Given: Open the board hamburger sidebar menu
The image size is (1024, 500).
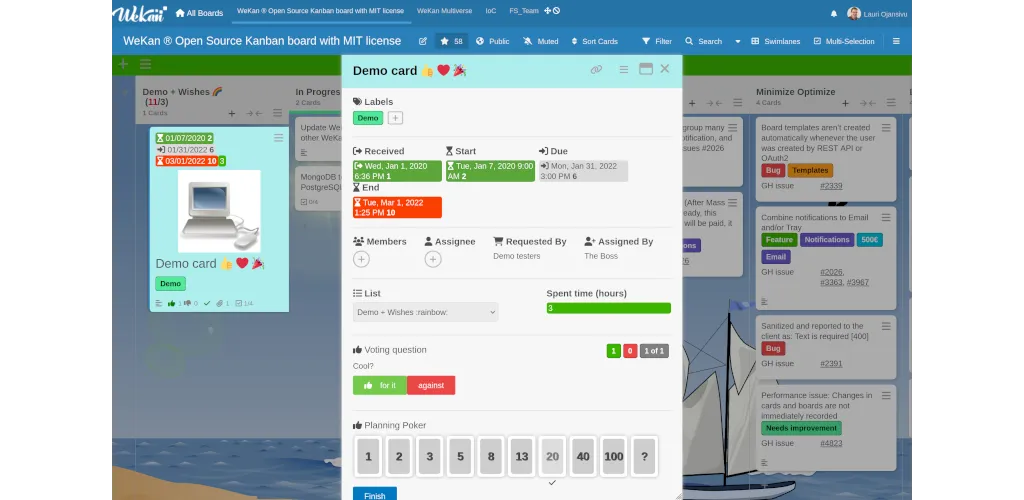Looking at the screenshot, I should (x=896, y=41).
